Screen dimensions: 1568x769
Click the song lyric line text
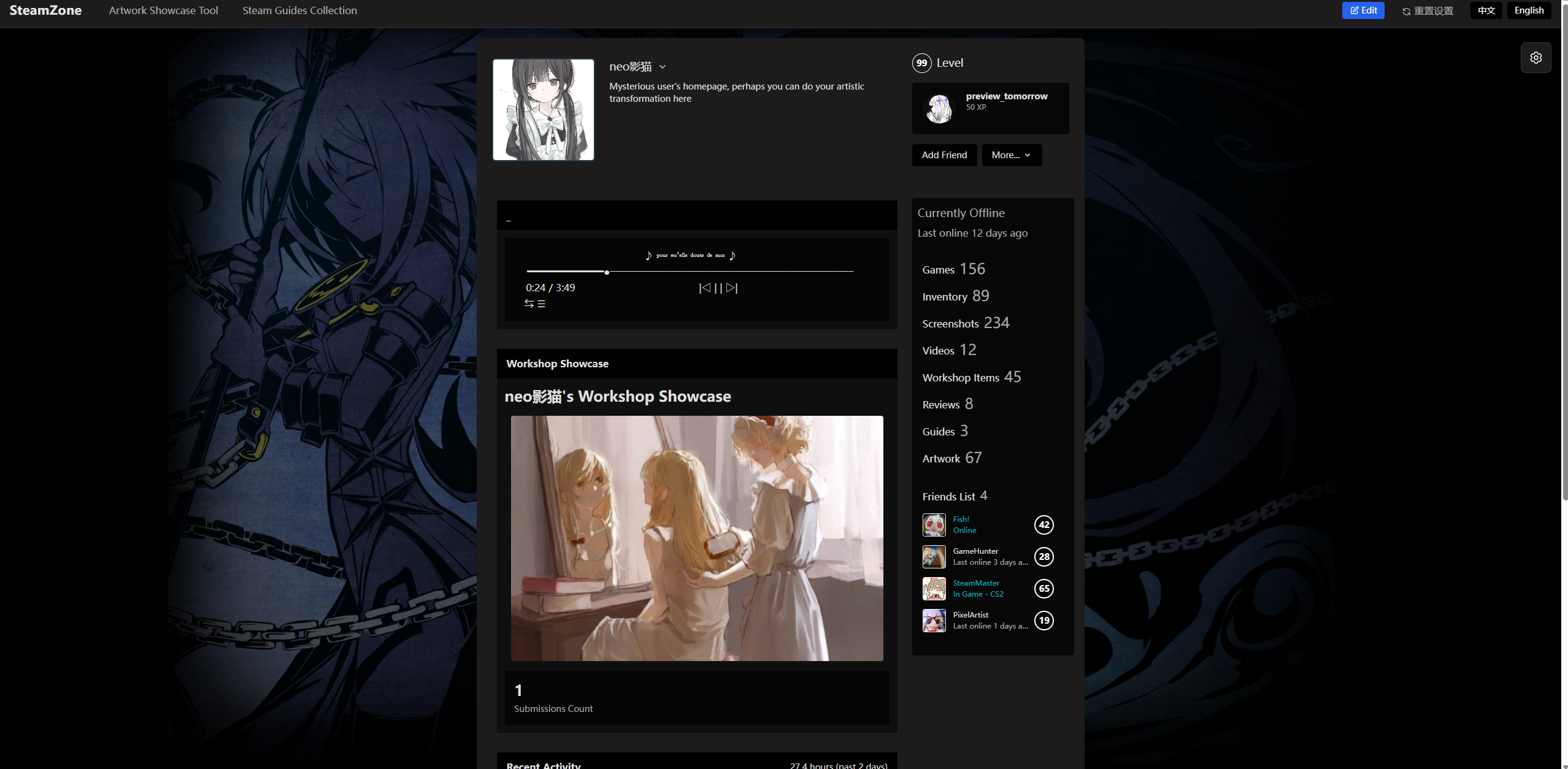[690, 255]
